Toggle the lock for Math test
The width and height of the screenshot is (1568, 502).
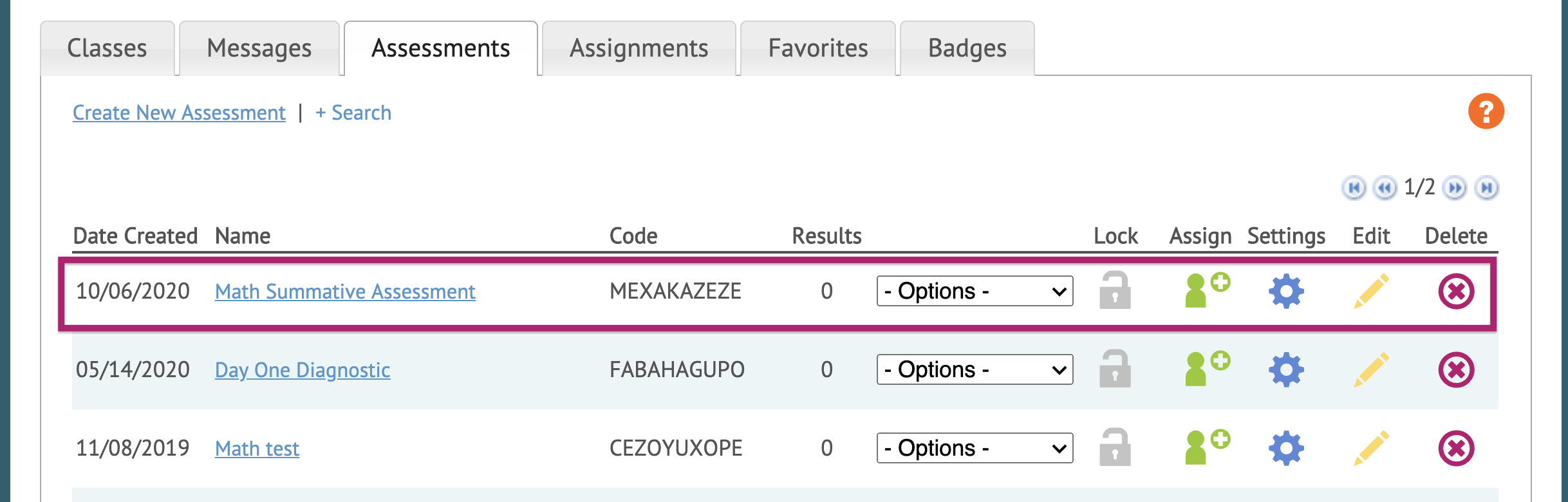pyautogui.click(x=1115, y=447)
